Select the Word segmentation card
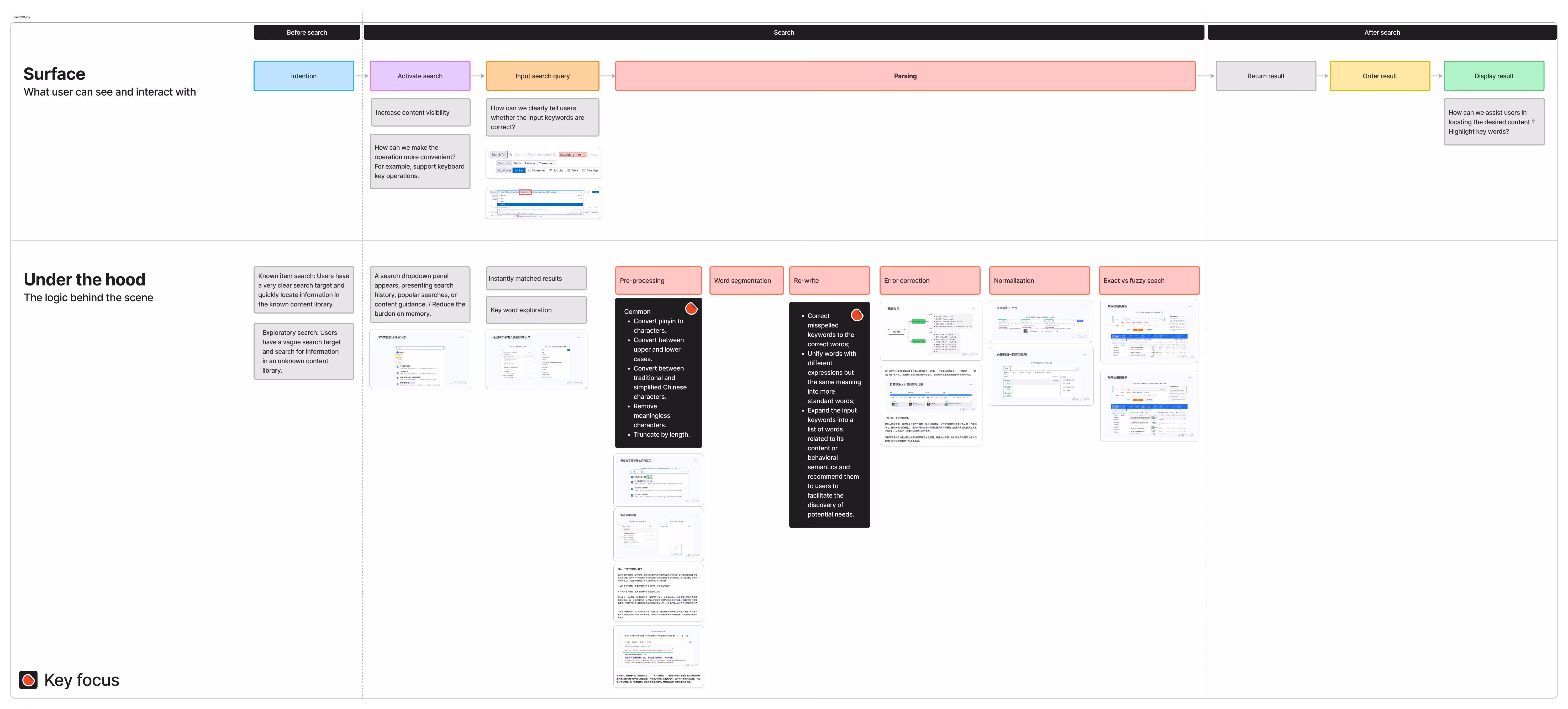This screenshot has height=709, width=1568. coord(746,281)
